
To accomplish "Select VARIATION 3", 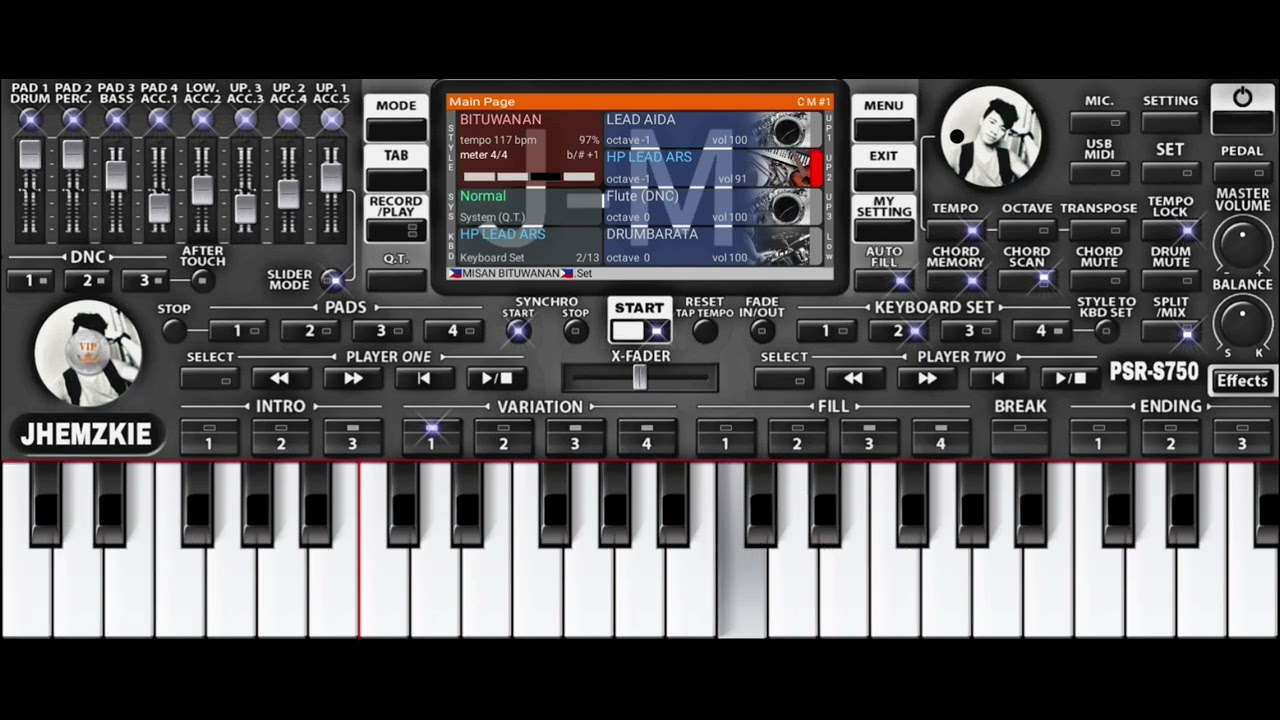I will click(x=575, y=437).
